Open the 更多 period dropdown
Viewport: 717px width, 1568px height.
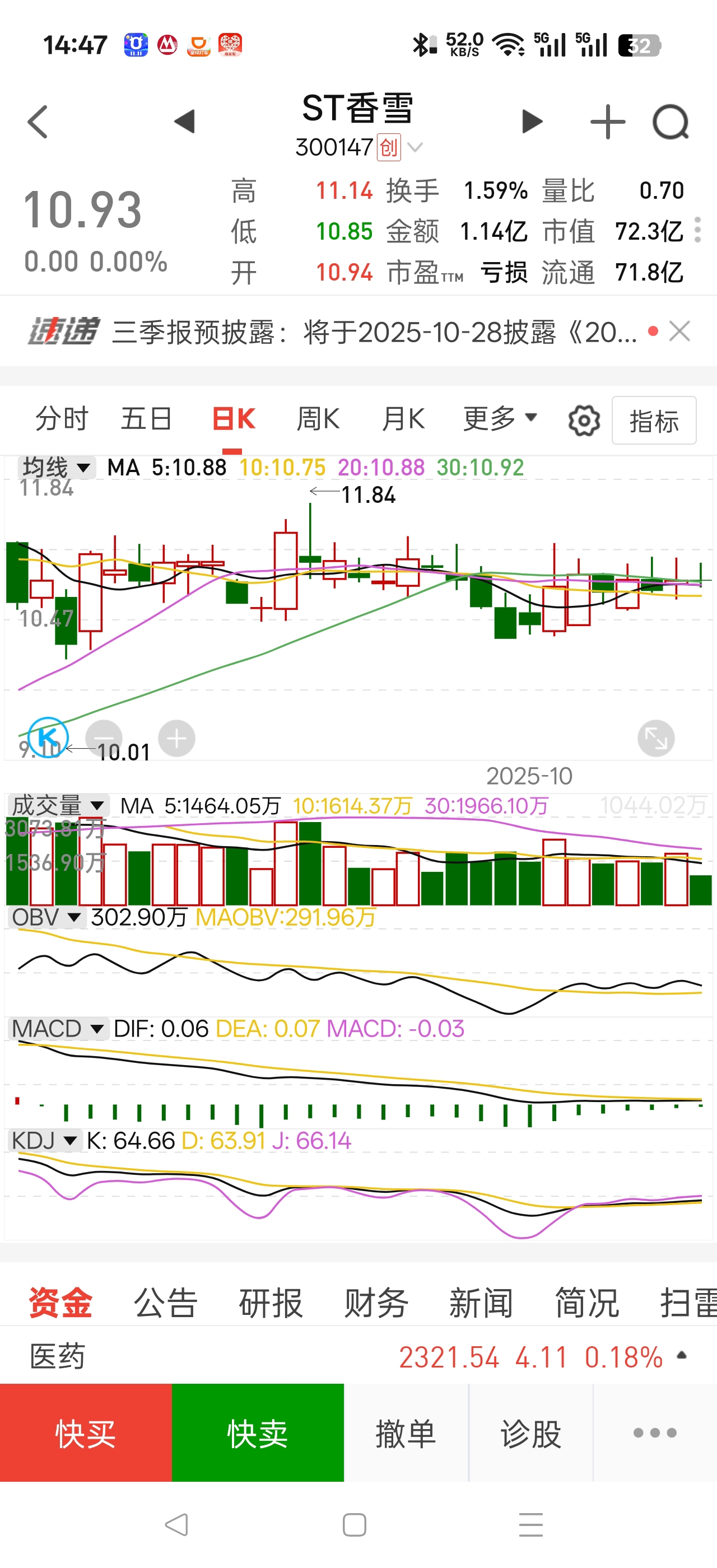pyautogui.click(x=500, y=419)
